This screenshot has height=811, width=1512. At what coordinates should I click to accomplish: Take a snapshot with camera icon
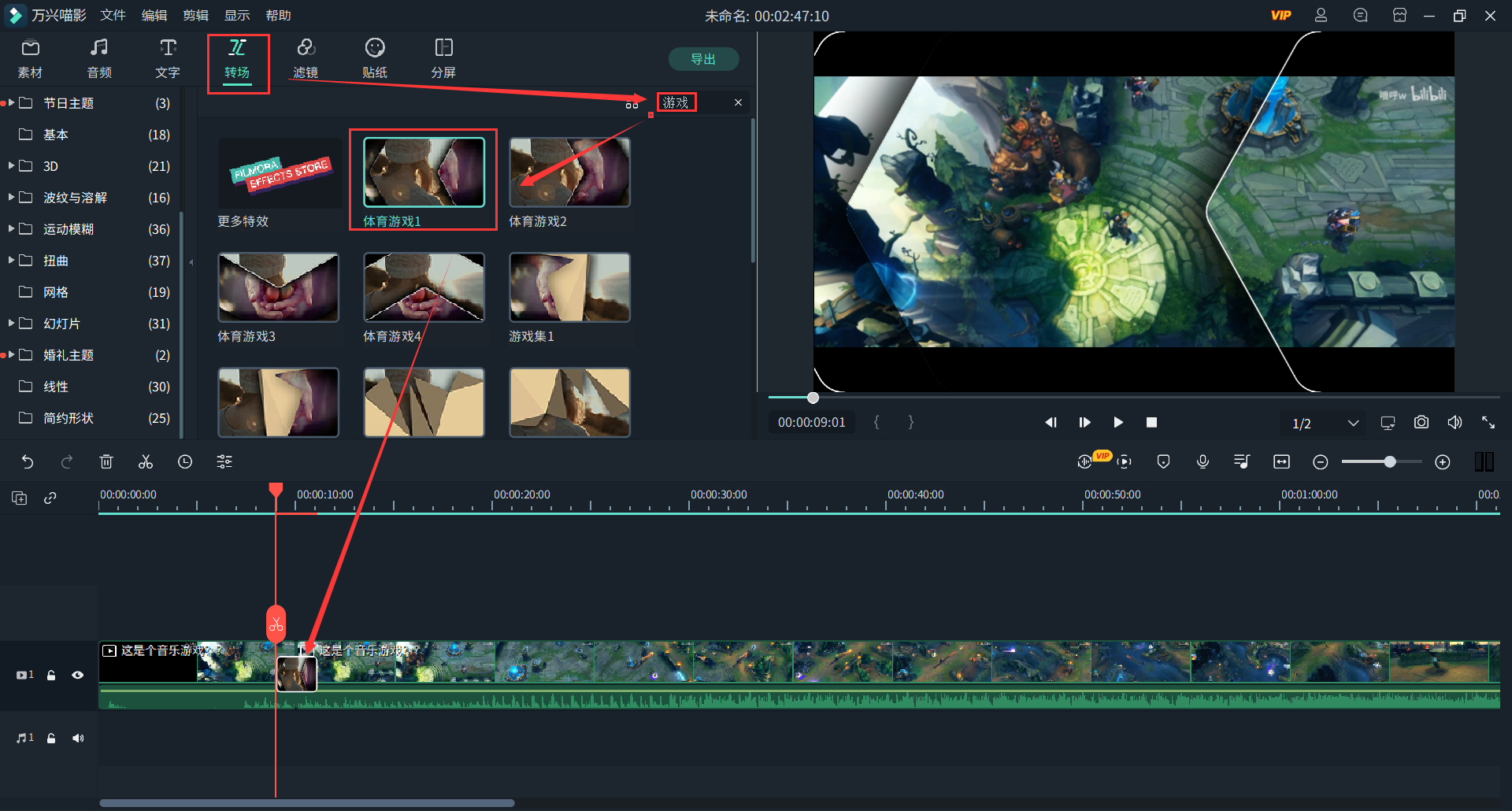click(1421, 423)
